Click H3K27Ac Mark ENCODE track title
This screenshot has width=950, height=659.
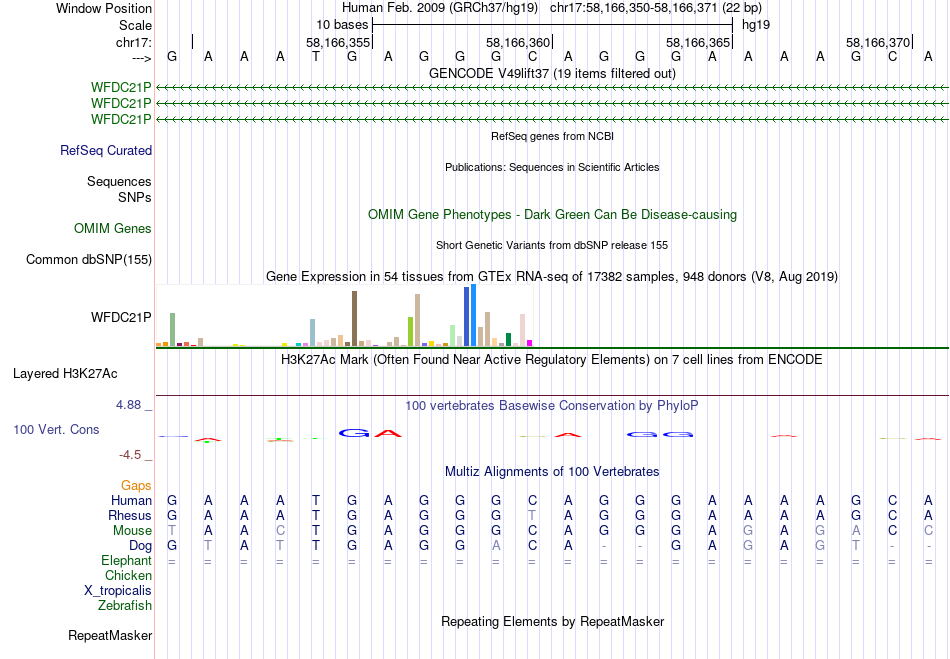click(x=552, y=360)
